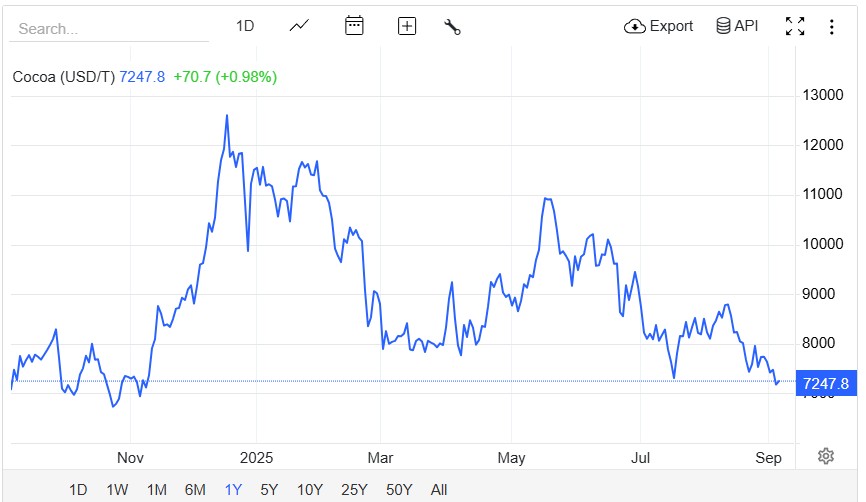
Task: Select the 5Y time range
Action: tap(269, 489)
